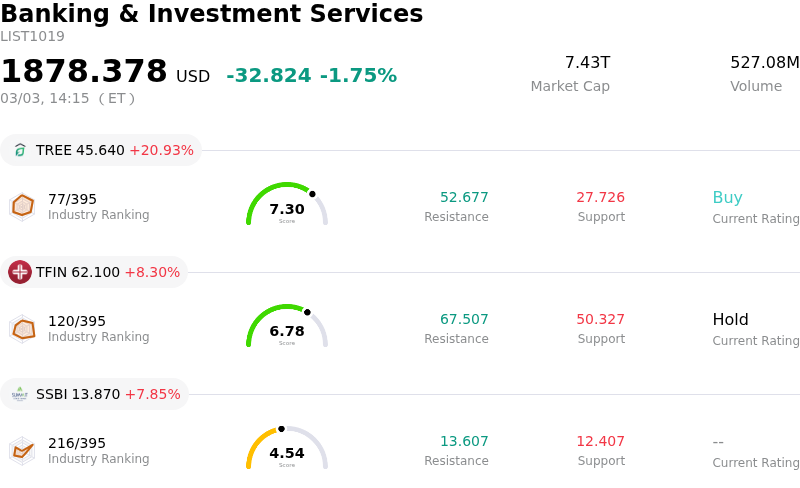Click the radar icon beside 77/395 ranking
Screen dimensions: 800x488
22,206
